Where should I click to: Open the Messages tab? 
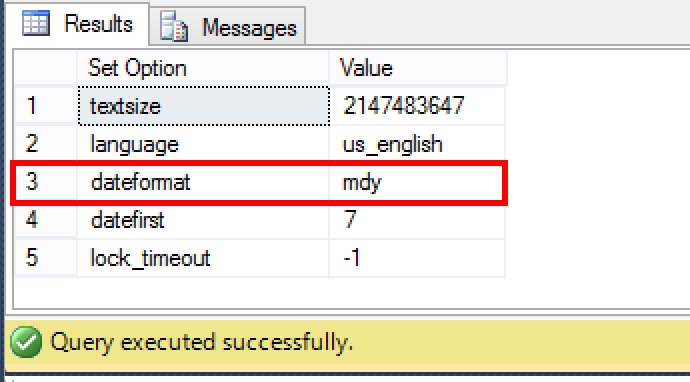[x=227, y=26]
